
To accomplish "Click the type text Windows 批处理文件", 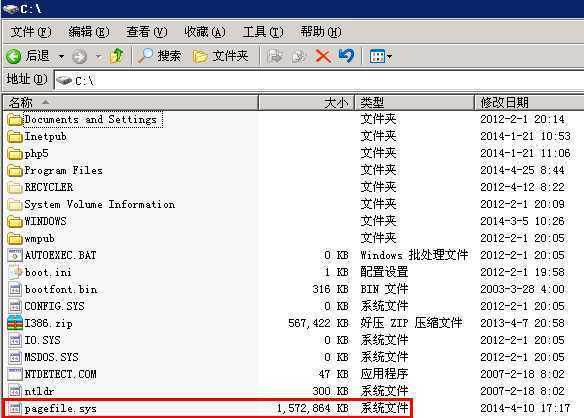I will (414, 255).
